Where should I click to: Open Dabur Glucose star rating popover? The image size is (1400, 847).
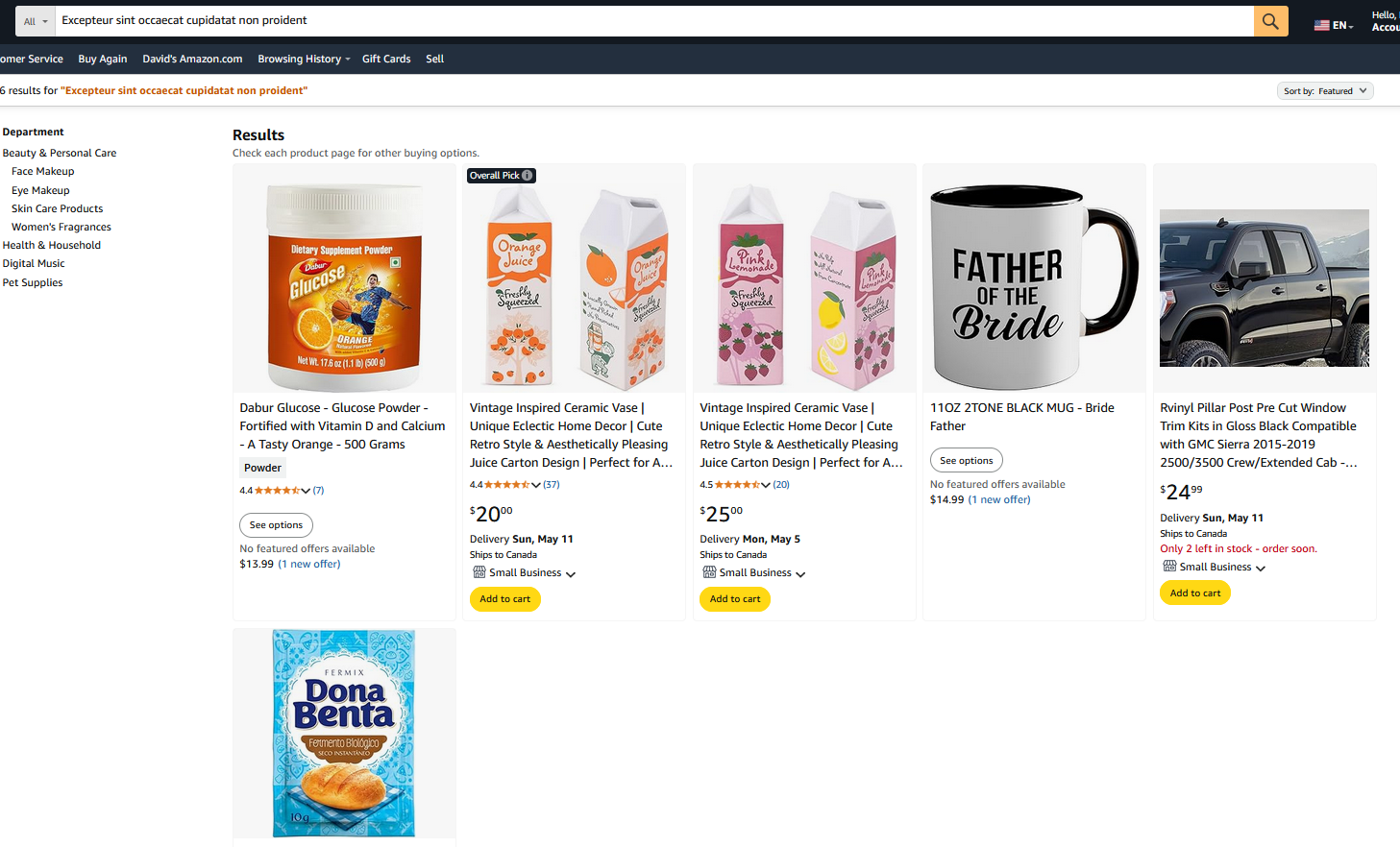(306, 491)
